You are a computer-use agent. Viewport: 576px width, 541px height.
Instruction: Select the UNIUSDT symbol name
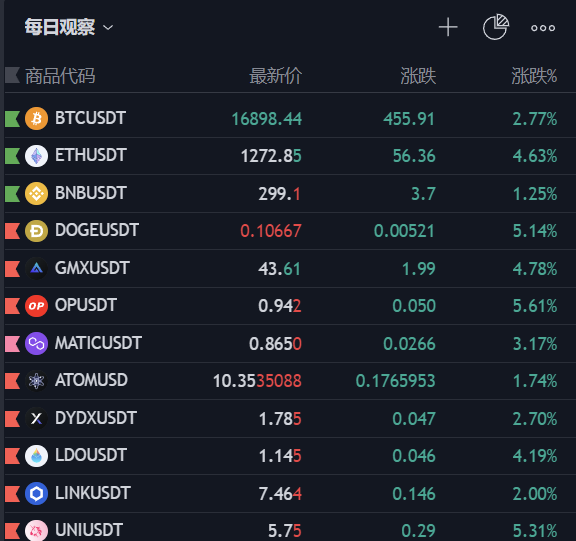pyautogui.click(x=89, y=530)
